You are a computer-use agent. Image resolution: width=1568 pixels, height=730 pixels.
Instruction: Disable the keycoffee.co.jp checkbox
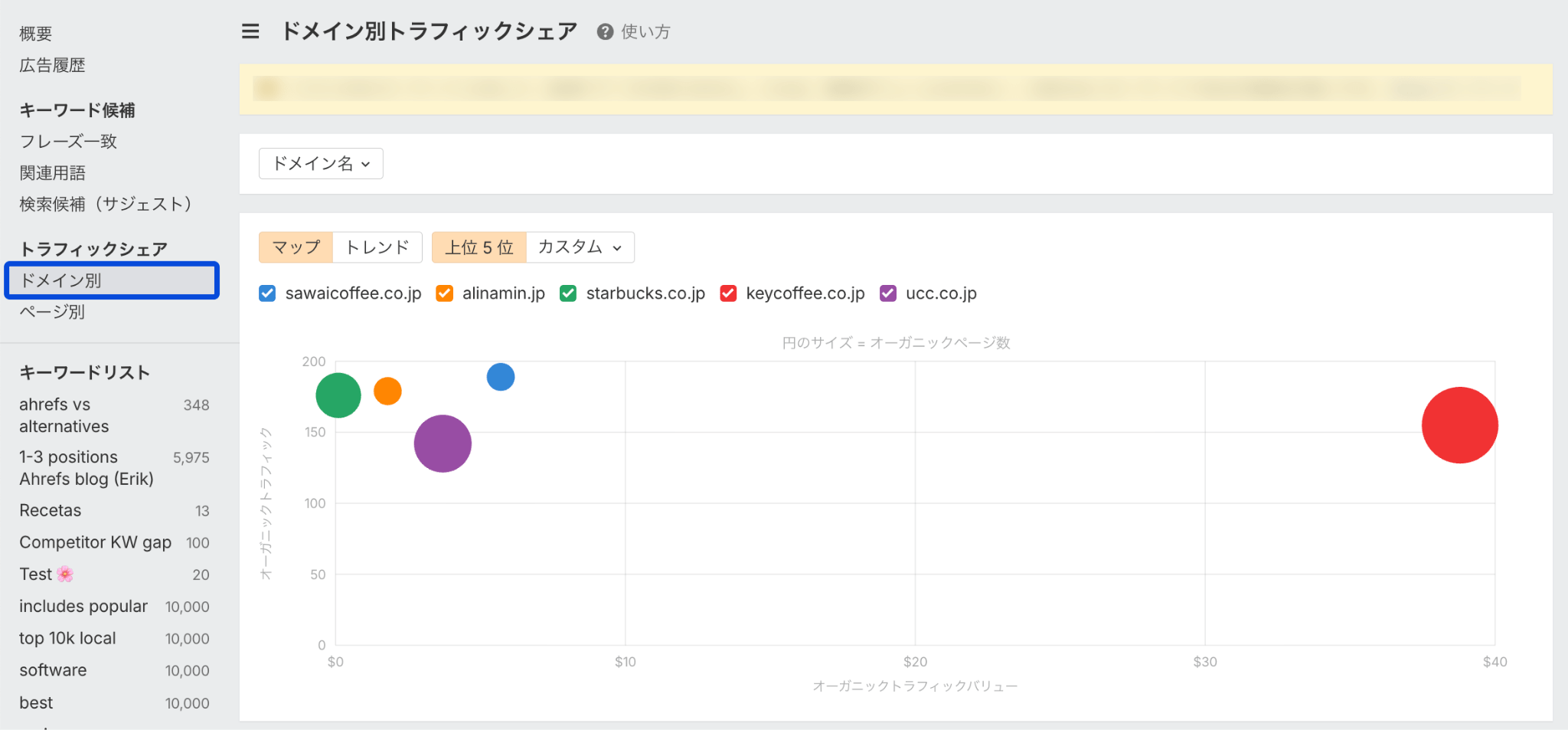[728, 293]
